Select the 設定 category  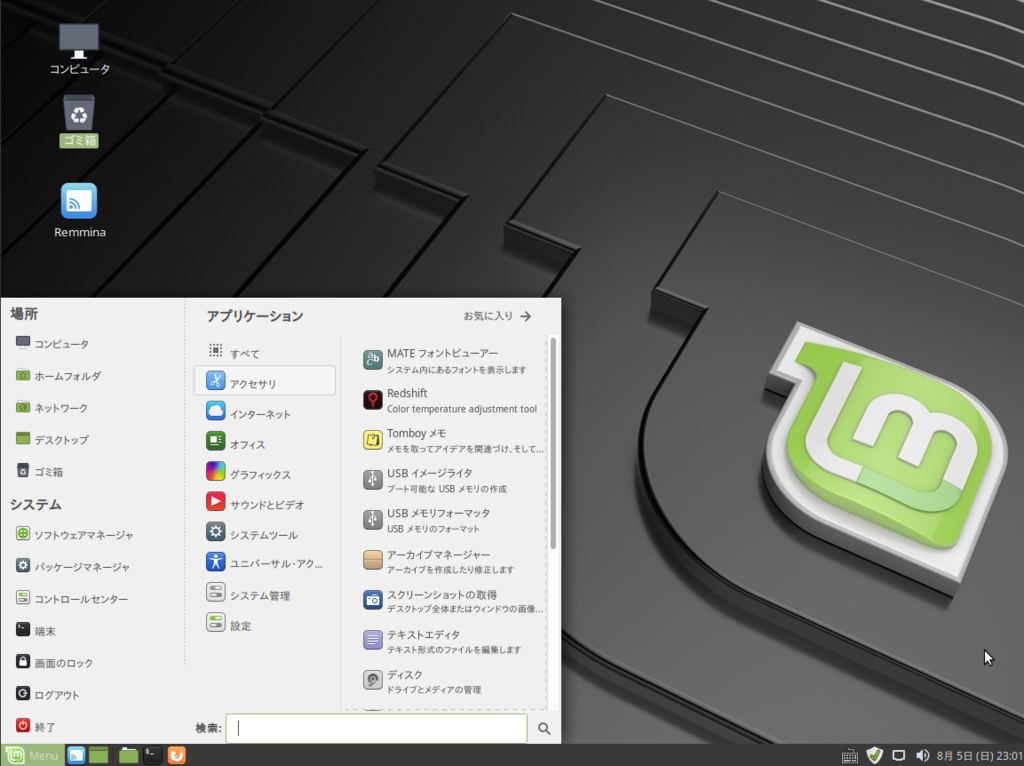point(264,624)
